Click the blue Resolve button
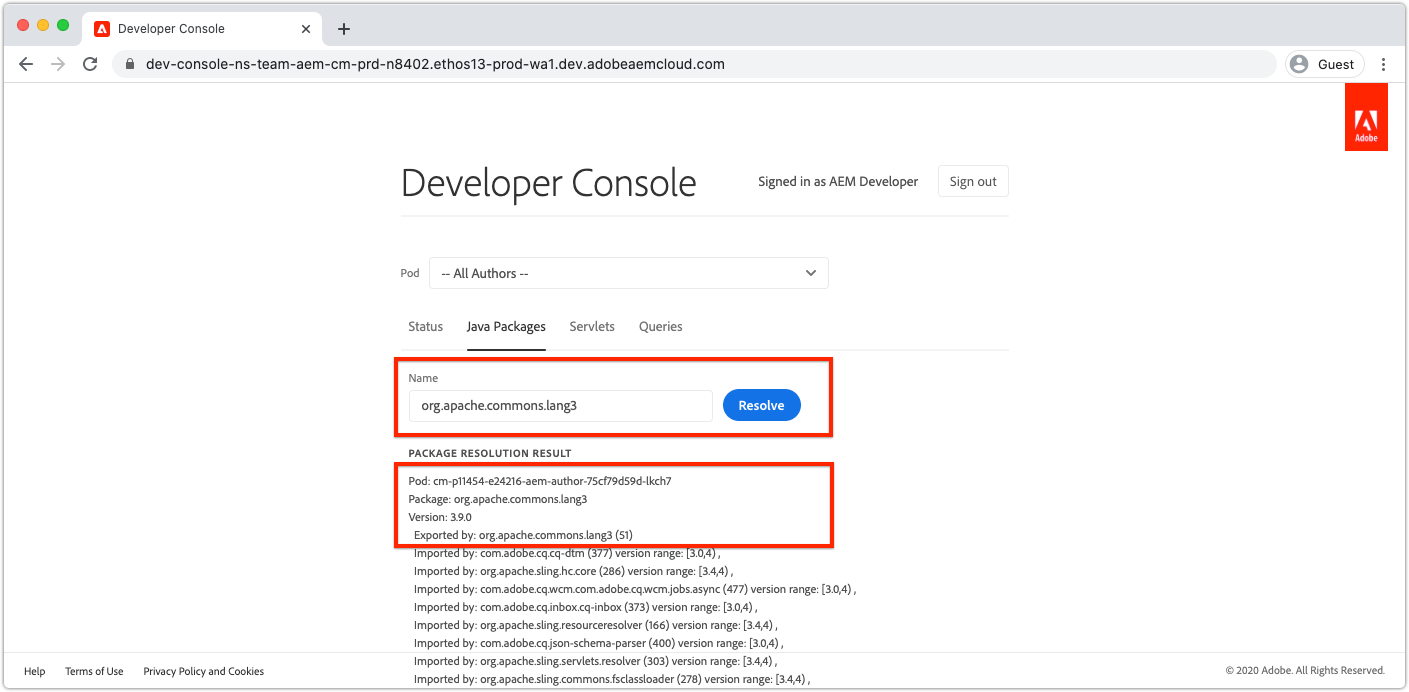The height and width of the screenshot is (692, 1409). click(x=761, y=405)
